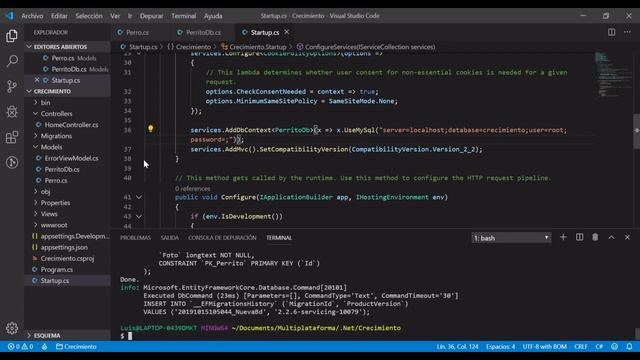Switch to the Salida panel tab
640x360 pixels.
click(x=169, y=238)
